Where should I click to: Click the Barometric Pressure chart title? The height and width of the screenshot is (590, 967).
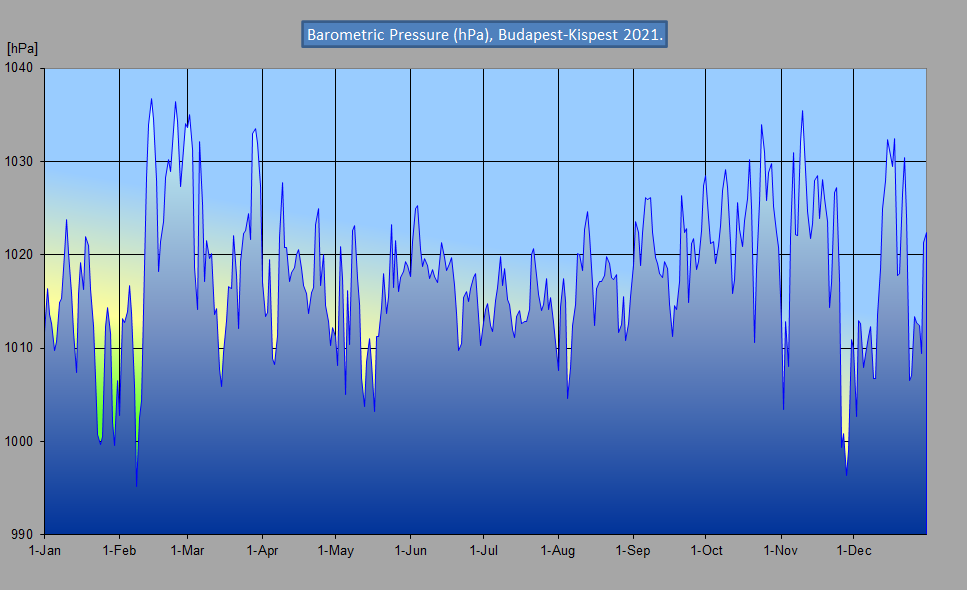tap(485, 34)
